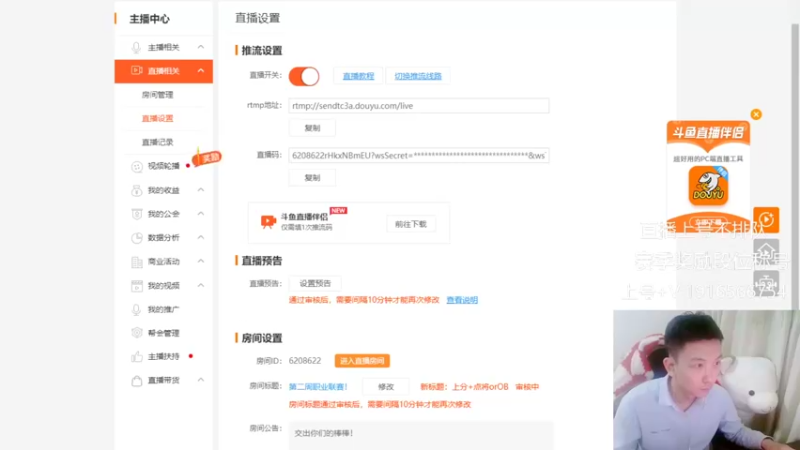
Task: Open 直播设置 submenu item
Action: pos(158,118)
